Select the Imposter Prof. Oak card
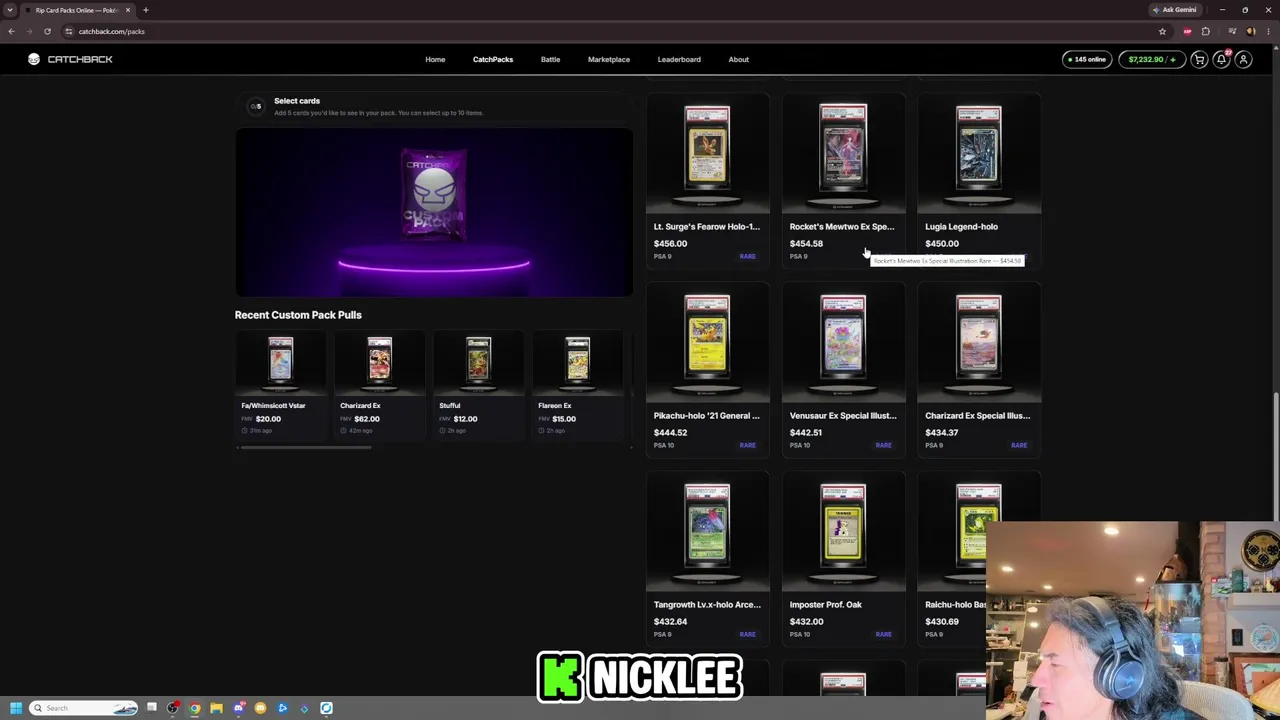 click(x=843, y=559)
